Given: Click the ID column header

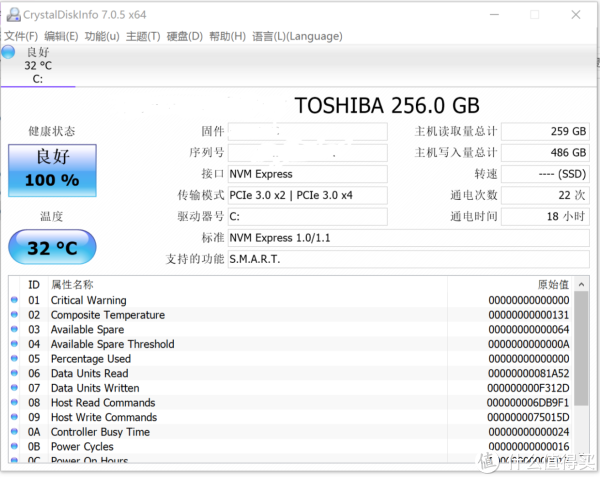Looking at the screenshot, I should click(34, 285).
